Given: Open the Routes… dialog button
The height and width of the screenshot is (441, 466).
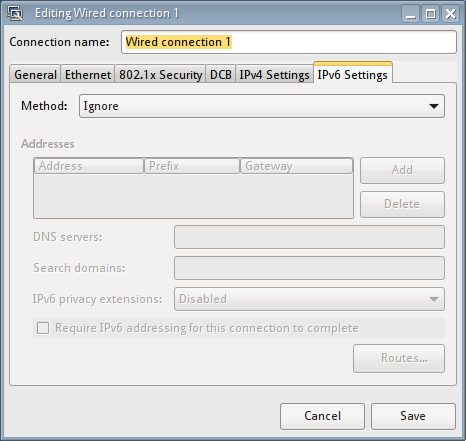Looking at the screenshot, I should 399,358.
